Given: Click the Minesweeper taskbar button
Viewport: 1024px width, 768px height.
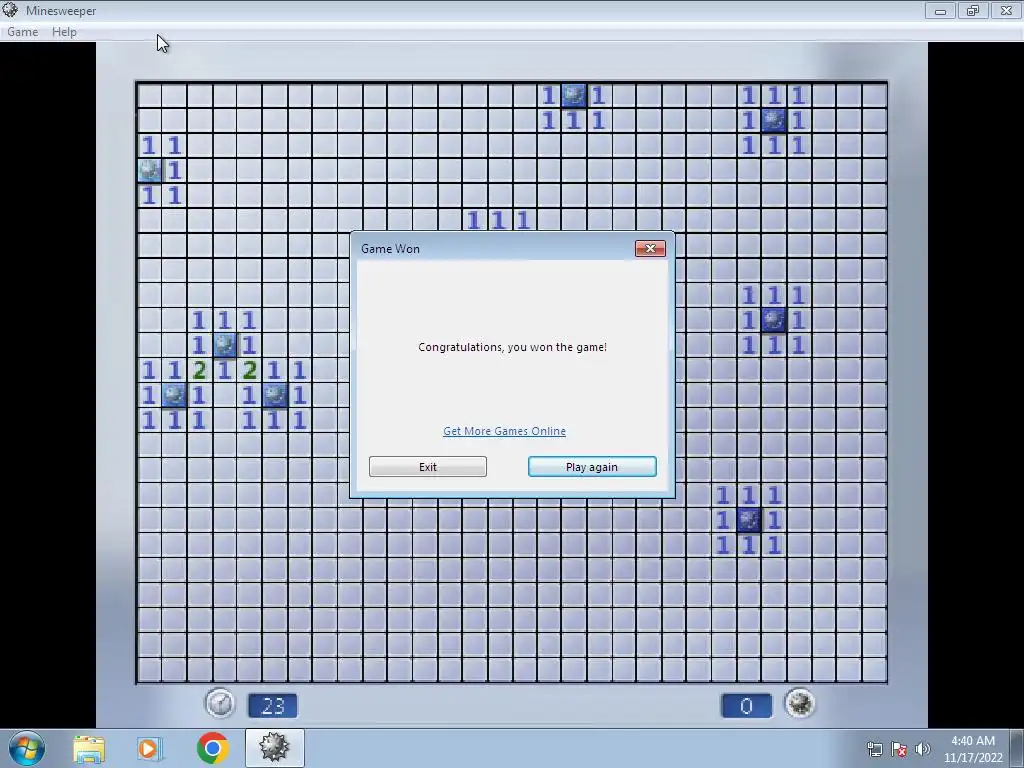Looking at the screenshot, I should coord(274,748).
